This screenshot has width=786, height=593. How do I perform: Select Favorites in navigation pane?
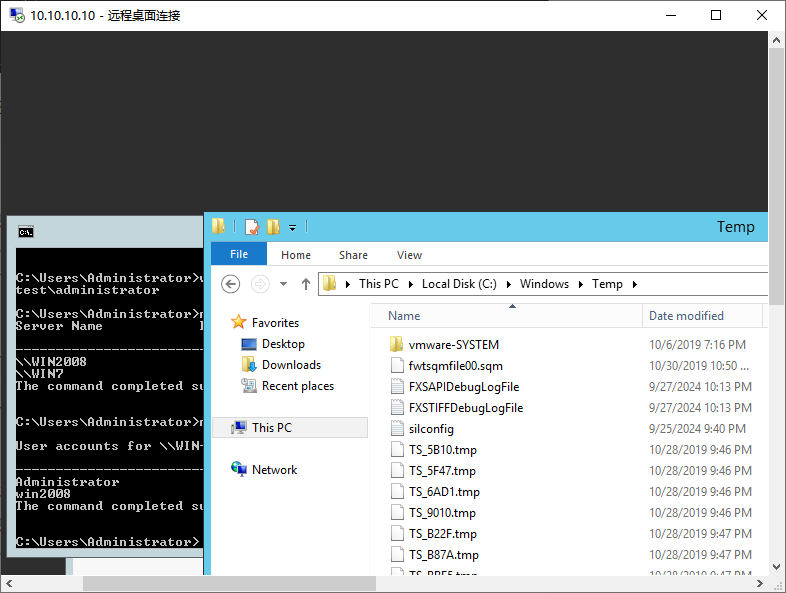click(275, 323)
